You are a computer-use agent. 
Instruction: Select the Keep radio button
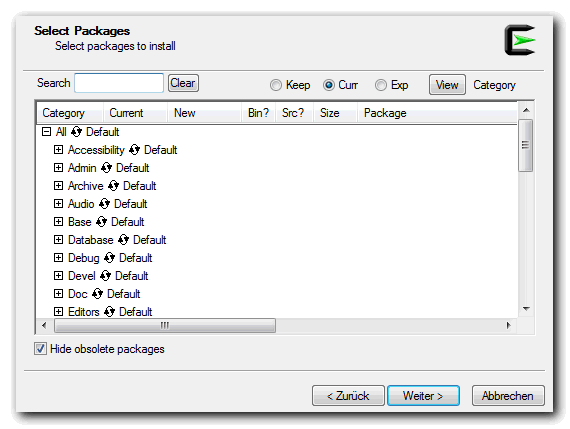tap(276, 85)
